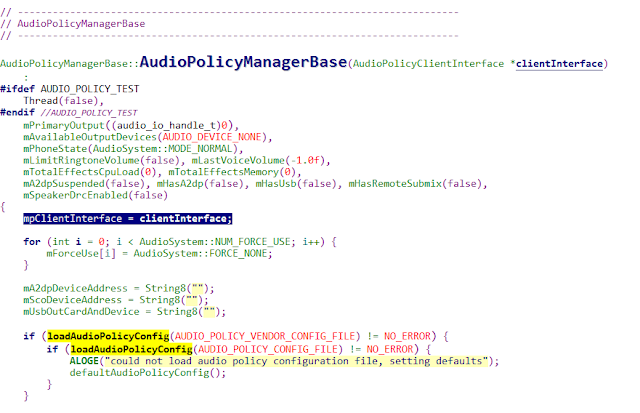Click mTotalEffectsCpuLoad(0) initializer

[x=92, y=172]
